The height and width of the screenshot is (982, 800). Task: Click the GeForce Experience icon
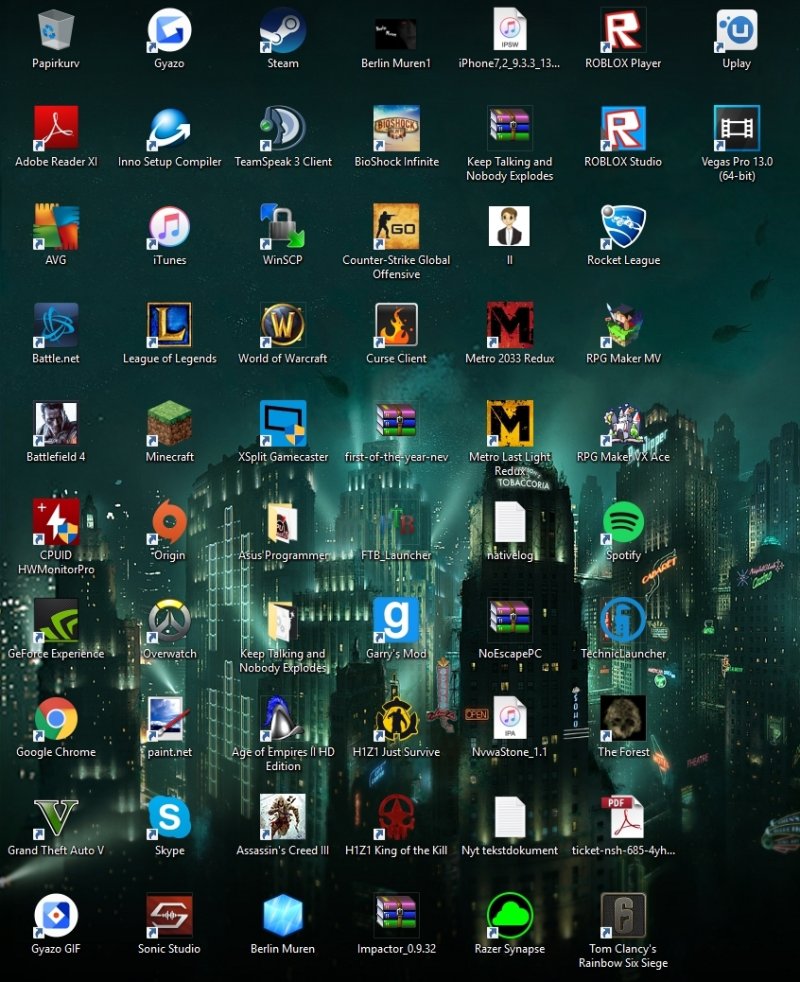tap(56, 620)
